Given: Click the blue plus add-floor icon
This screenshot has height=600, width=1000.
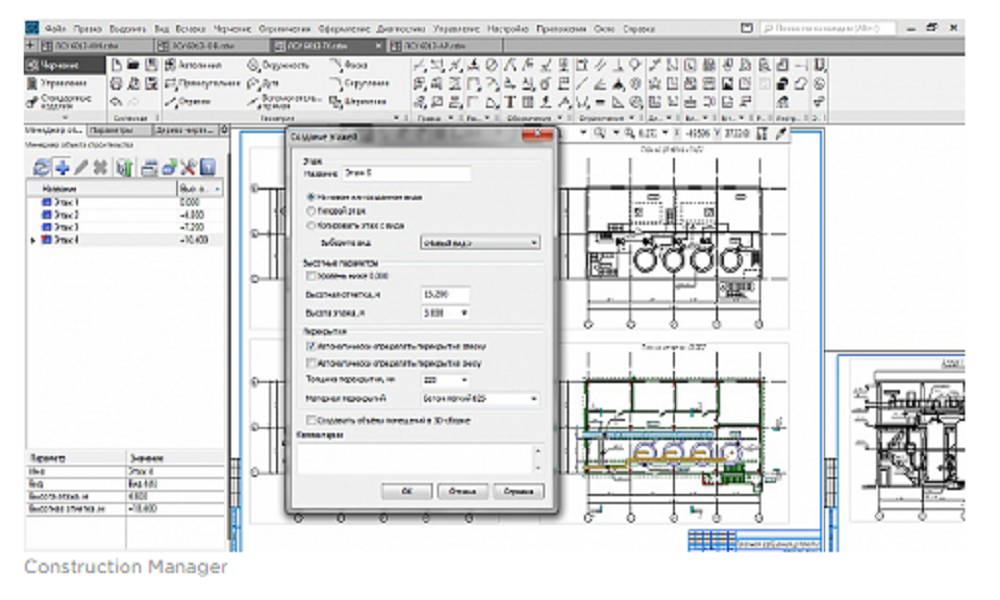Looking at the screenshot, I should coord(63,167).
